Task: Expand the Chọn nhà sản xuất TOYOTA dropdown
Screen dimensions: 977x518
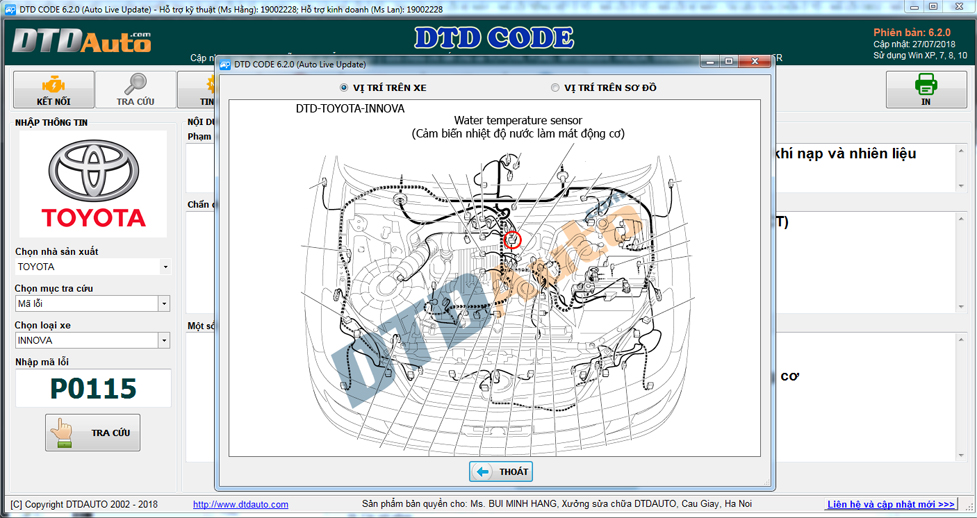Action: click(164, 267)
